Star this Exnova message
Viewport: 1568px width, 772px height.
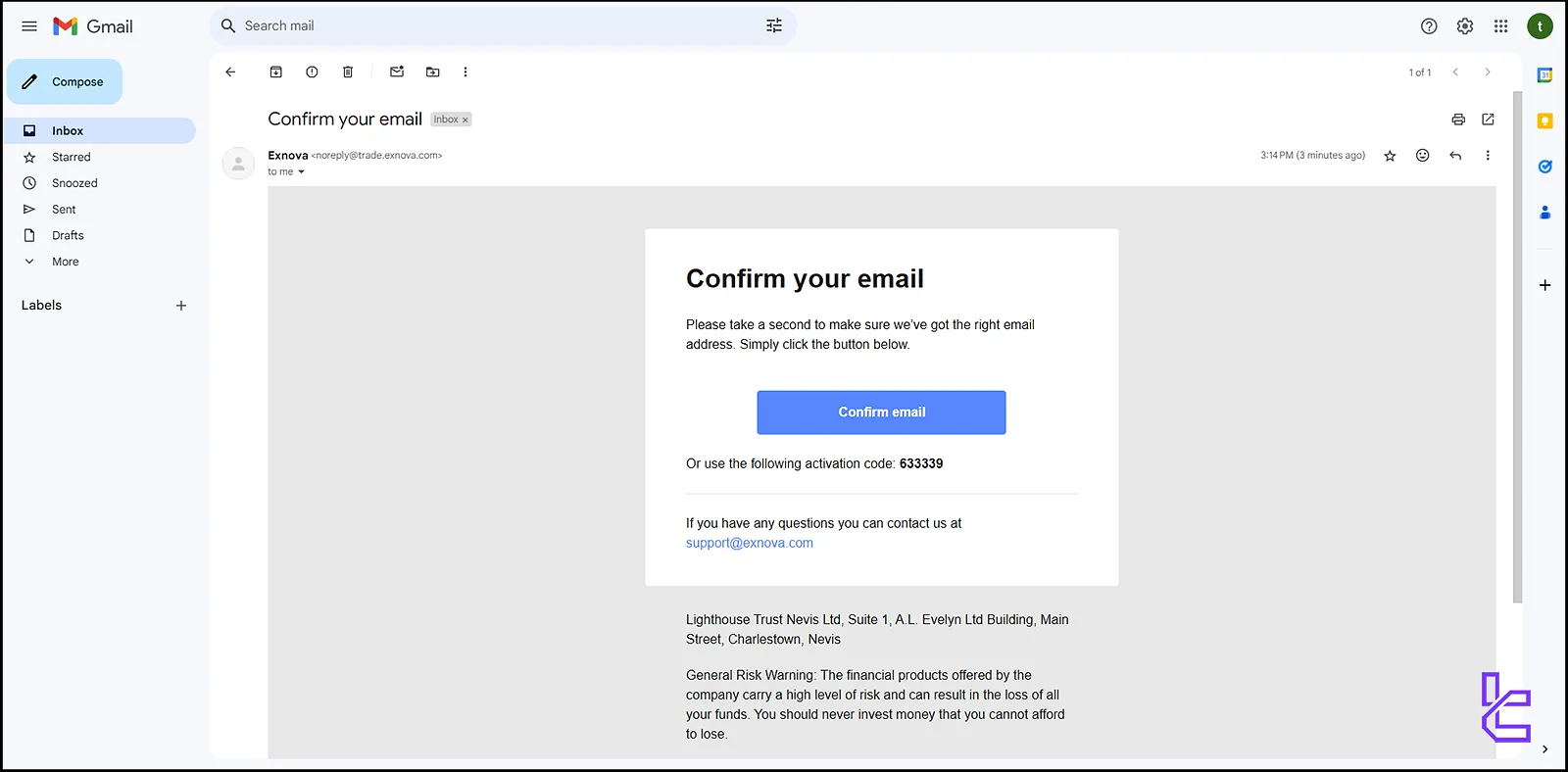(x=1390, y=155)
